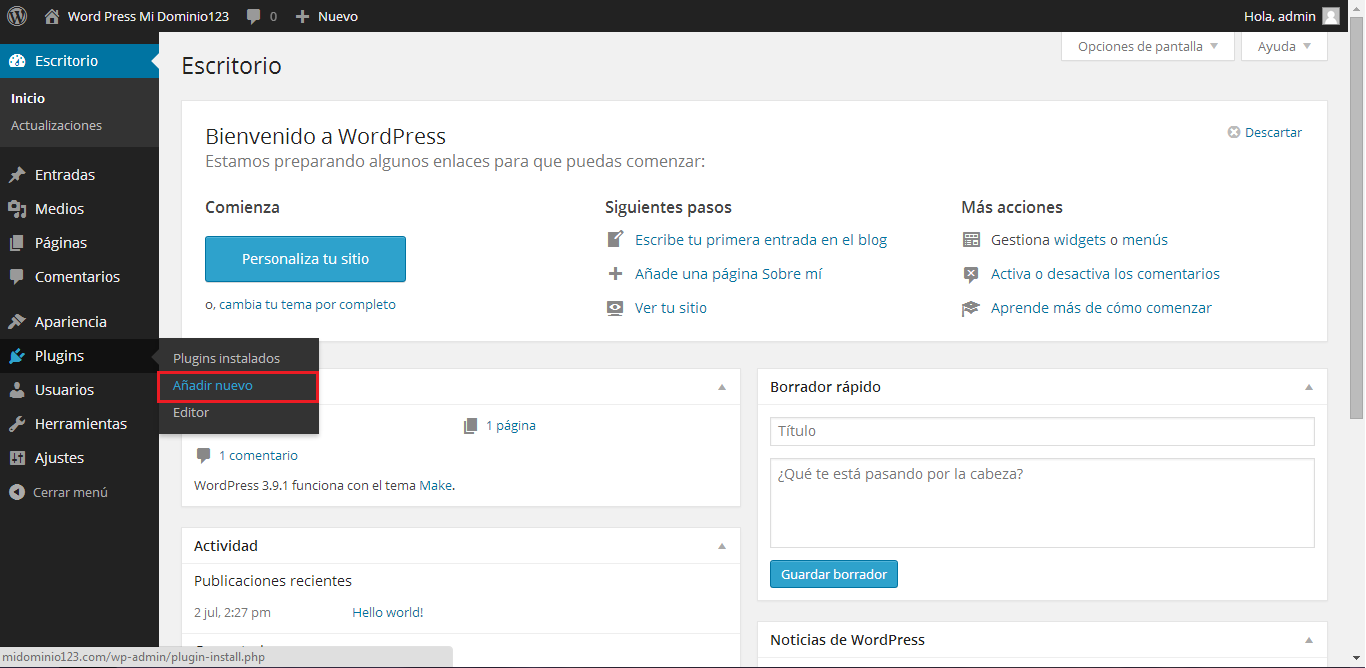Collapse the Actividad widget
This screenshot has width=1366, height=668.
pyautogui.click(x=722, y=546)
